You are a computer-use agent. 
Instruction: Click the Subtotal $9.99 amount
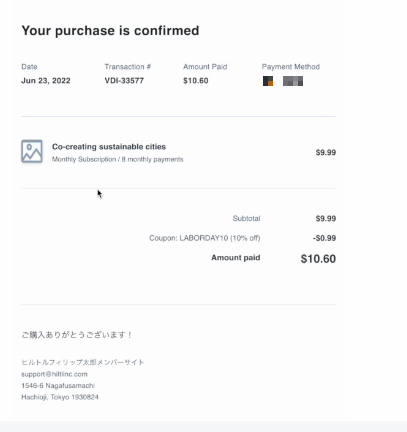tap(326, 218)
